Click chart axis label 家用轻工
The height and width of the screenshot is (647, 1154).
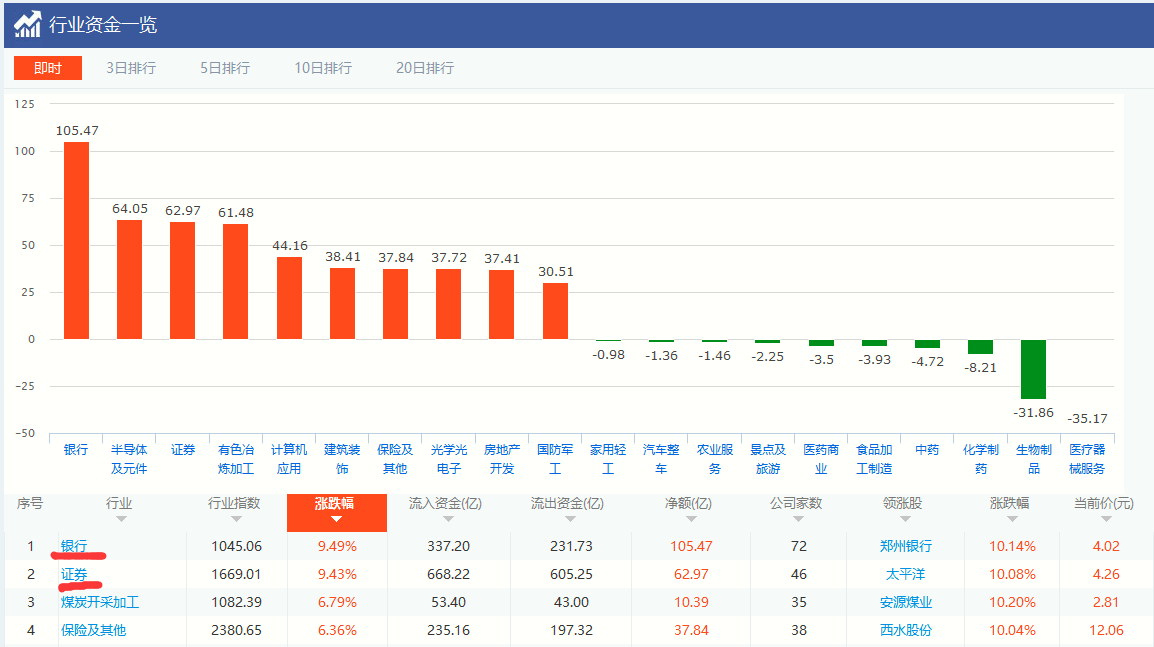coord(608,459)
